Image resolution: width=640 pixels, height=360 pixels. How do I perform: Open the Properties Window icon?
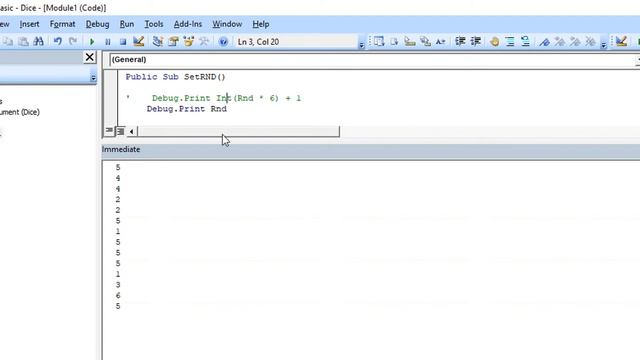pos(173,42)
